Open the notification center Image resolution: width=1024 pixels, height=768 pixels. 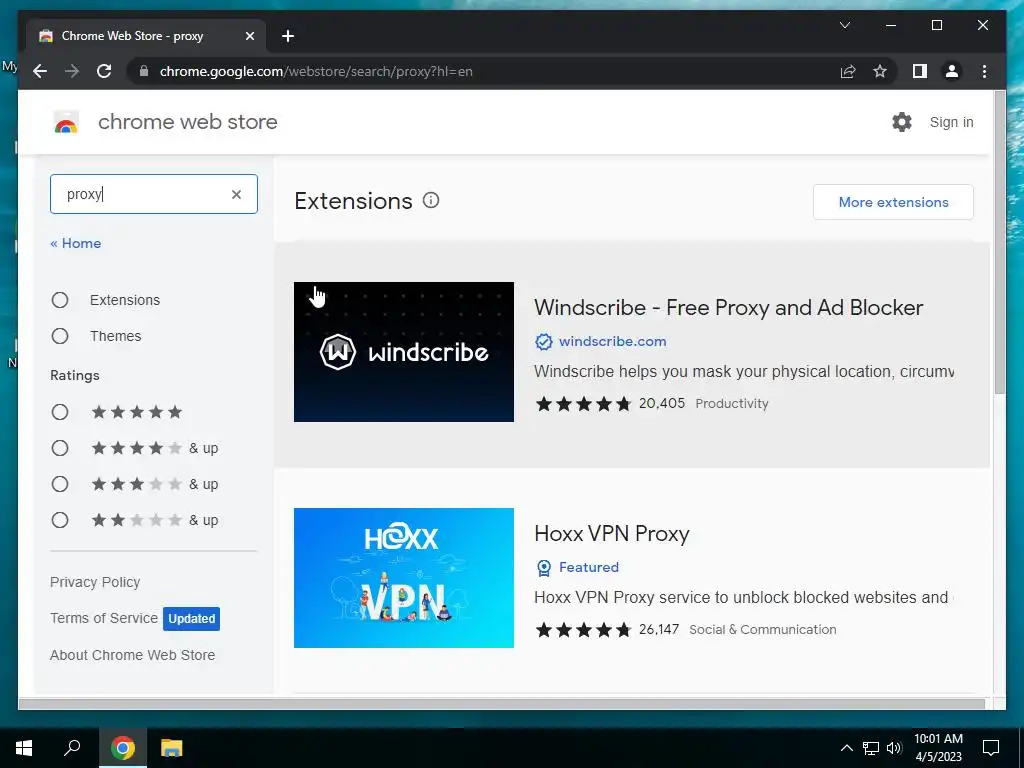click(x=991, y=748)
